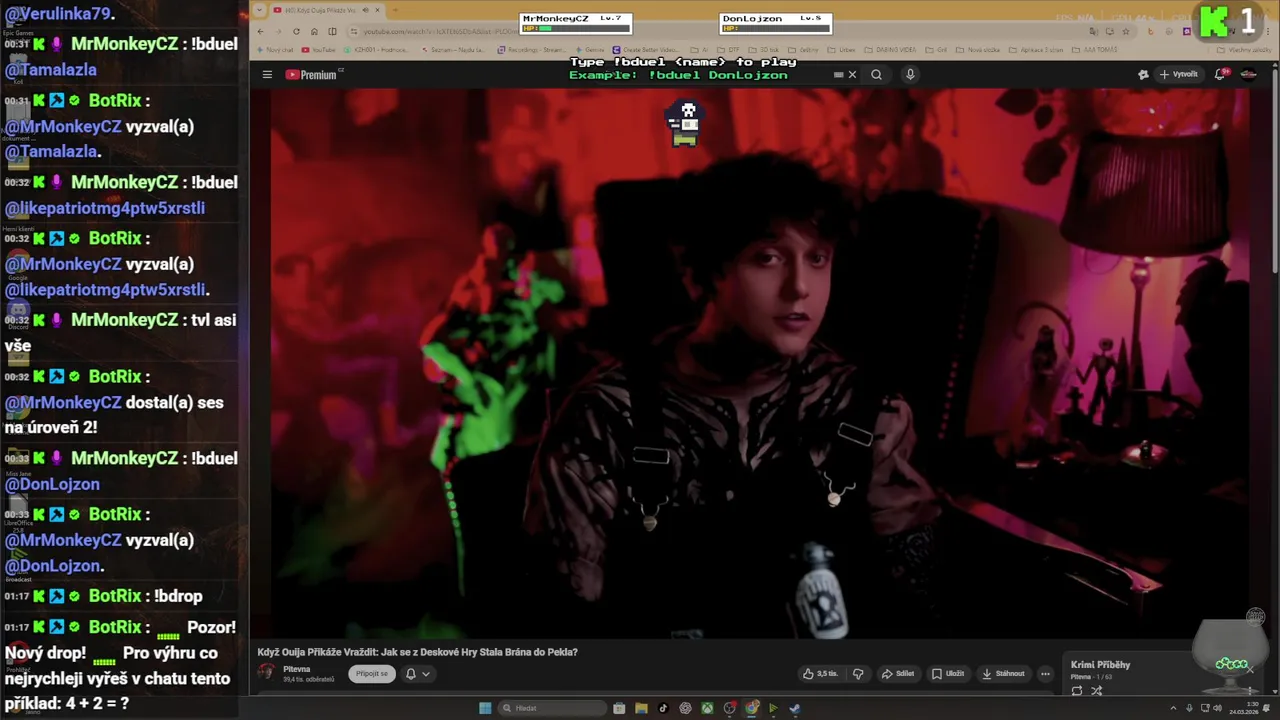The width and height of the screenshot is (1280, 720).
Task: Reload the browser page
Action: click(296, 31)
